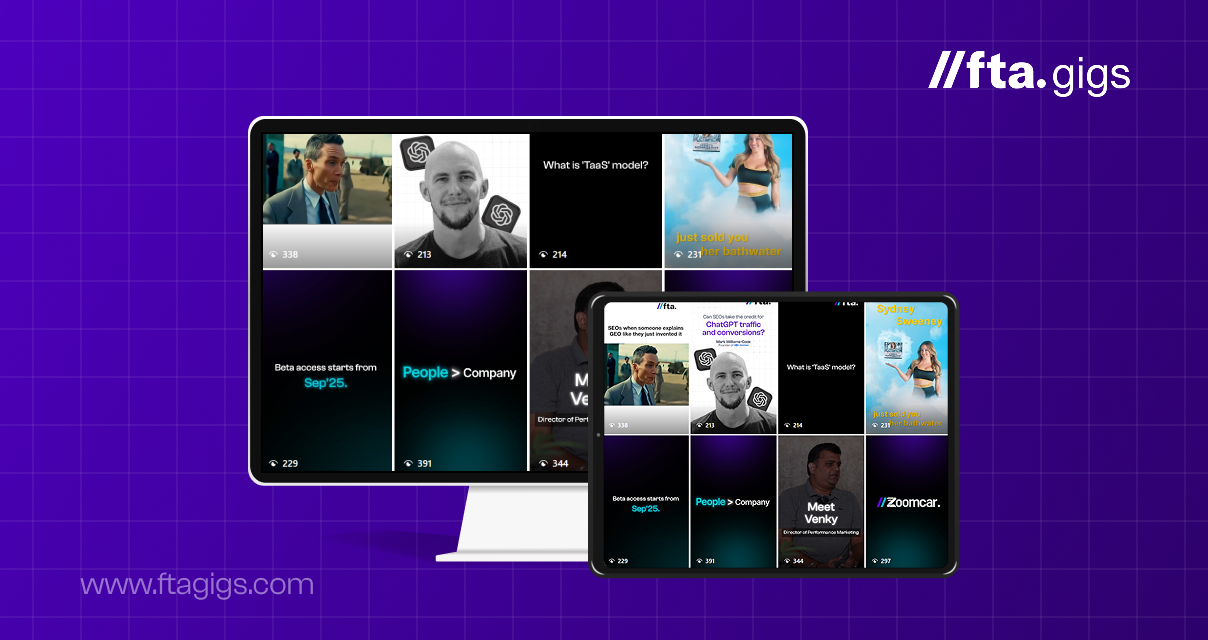The image size is (1208, 640).
Task: Open the bald man video on monitor
Action: (x=460, y=201)
